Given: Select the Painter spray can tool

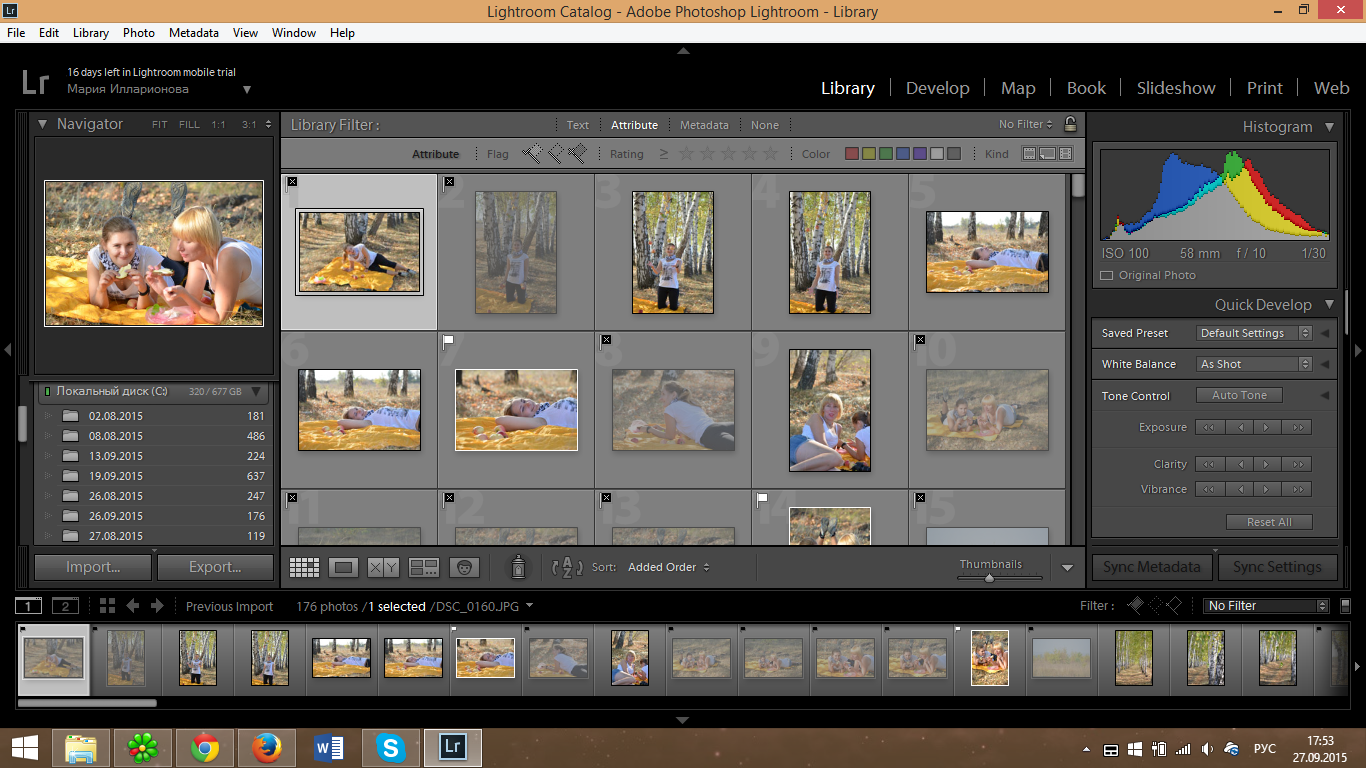Looking at the screenshot, I should (518, 567).
